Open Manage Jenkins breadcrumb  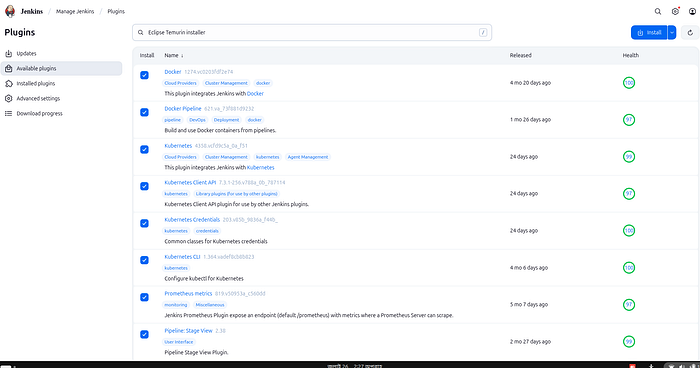pyautogui.click(x=75, y=12)
